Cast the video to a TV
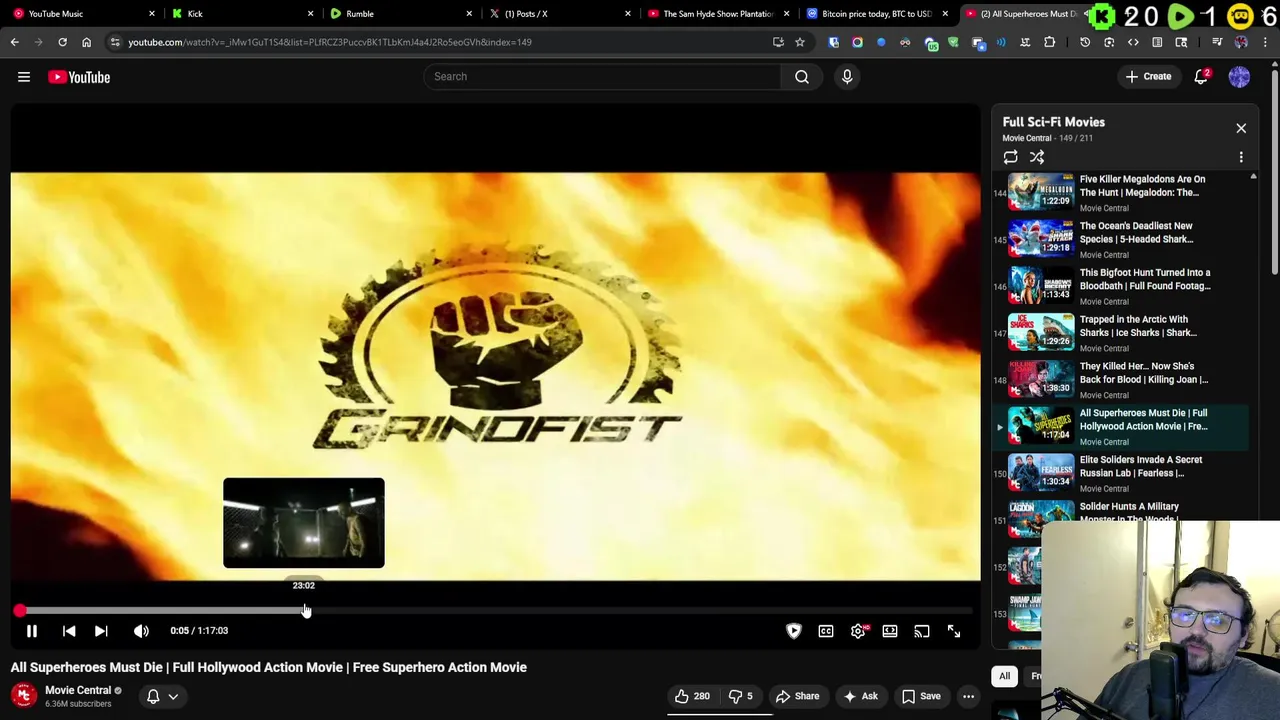This screenshot has height=720, width=1280. (922, 631)
